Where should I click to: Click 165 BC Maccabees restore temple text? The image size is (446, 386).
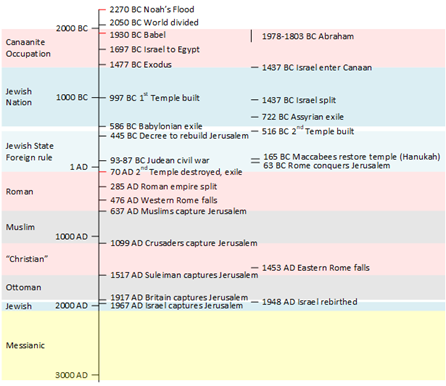(x=352, y=157)
